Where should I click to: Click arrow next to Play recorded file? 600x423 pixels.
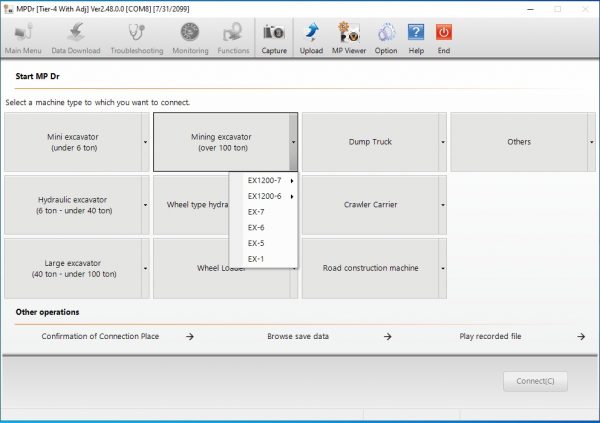click(x=581, y=336)
